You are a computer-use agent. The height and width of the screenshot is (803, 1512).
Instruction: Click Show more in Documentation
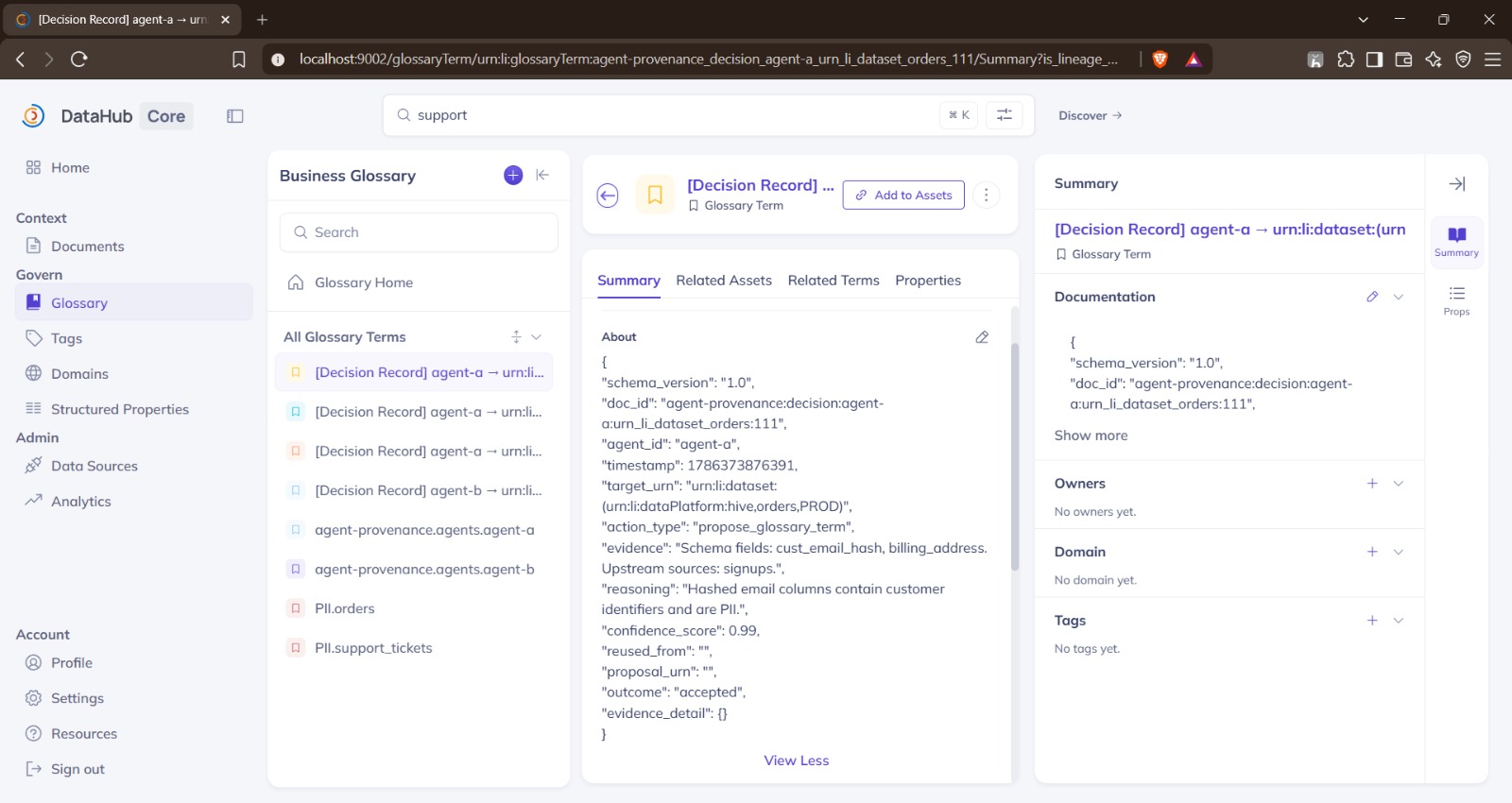click(x=1091, y=436)
